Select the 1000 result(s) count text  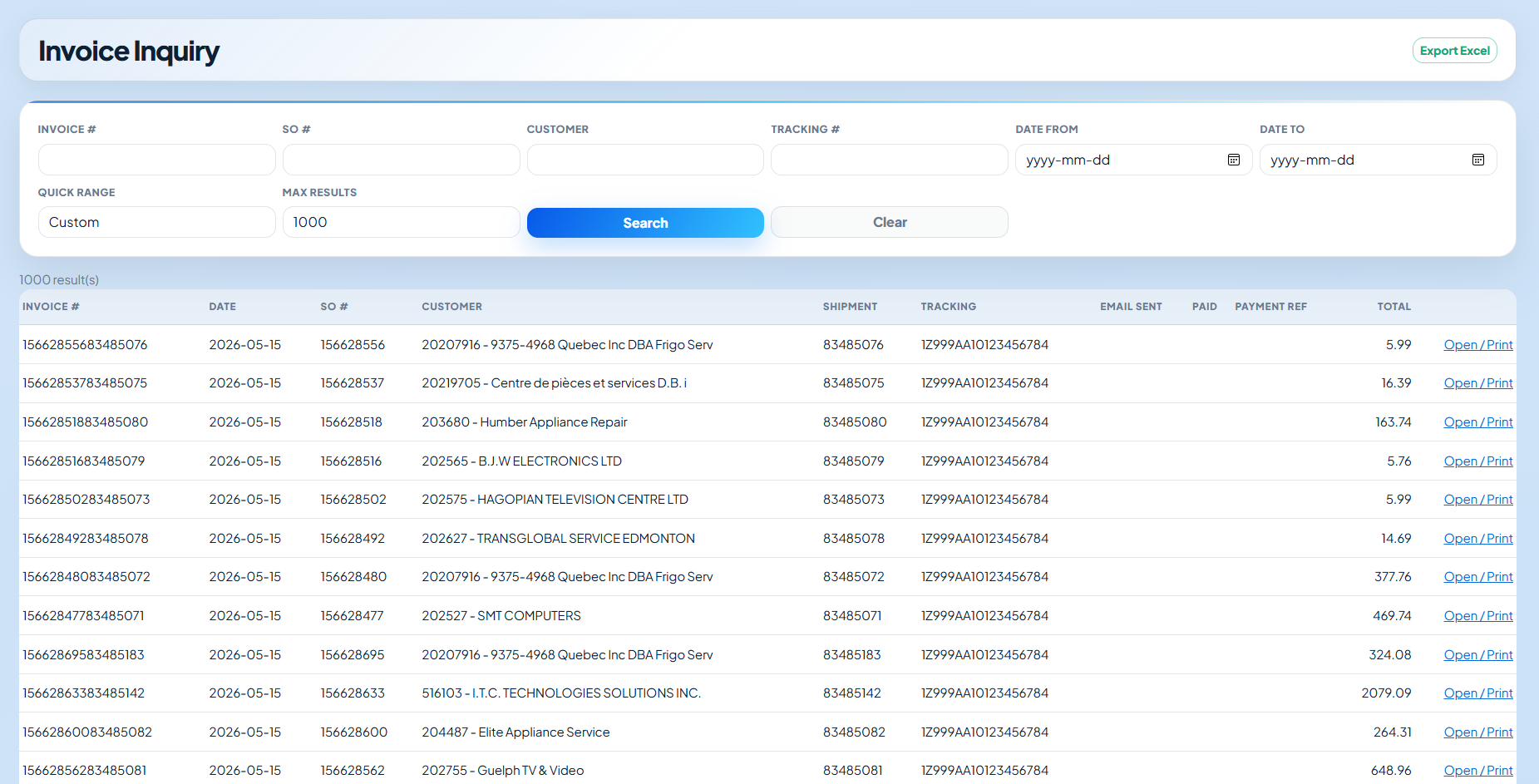pos(59,280)
